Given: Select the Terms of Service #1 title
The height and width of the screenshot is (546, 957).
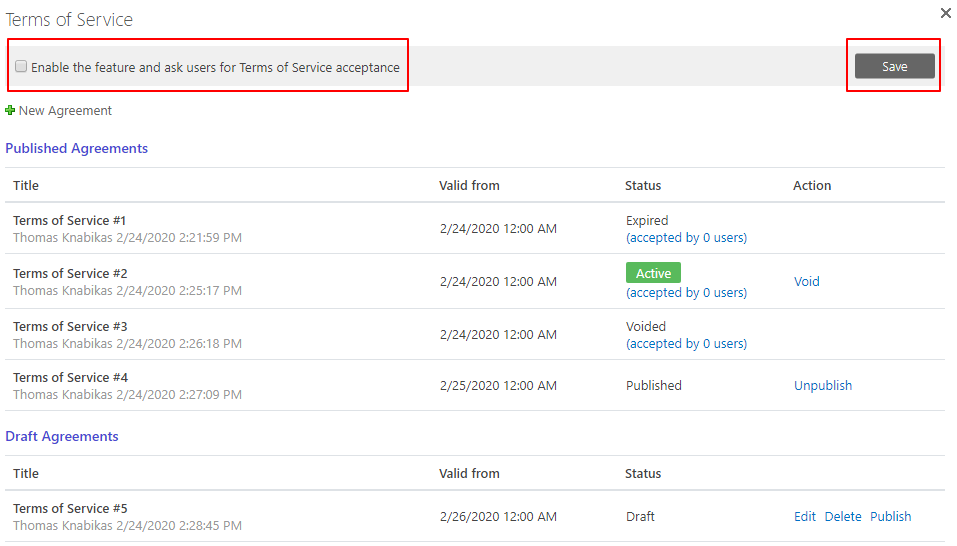Looking at the screenshot, I should 70,221.
